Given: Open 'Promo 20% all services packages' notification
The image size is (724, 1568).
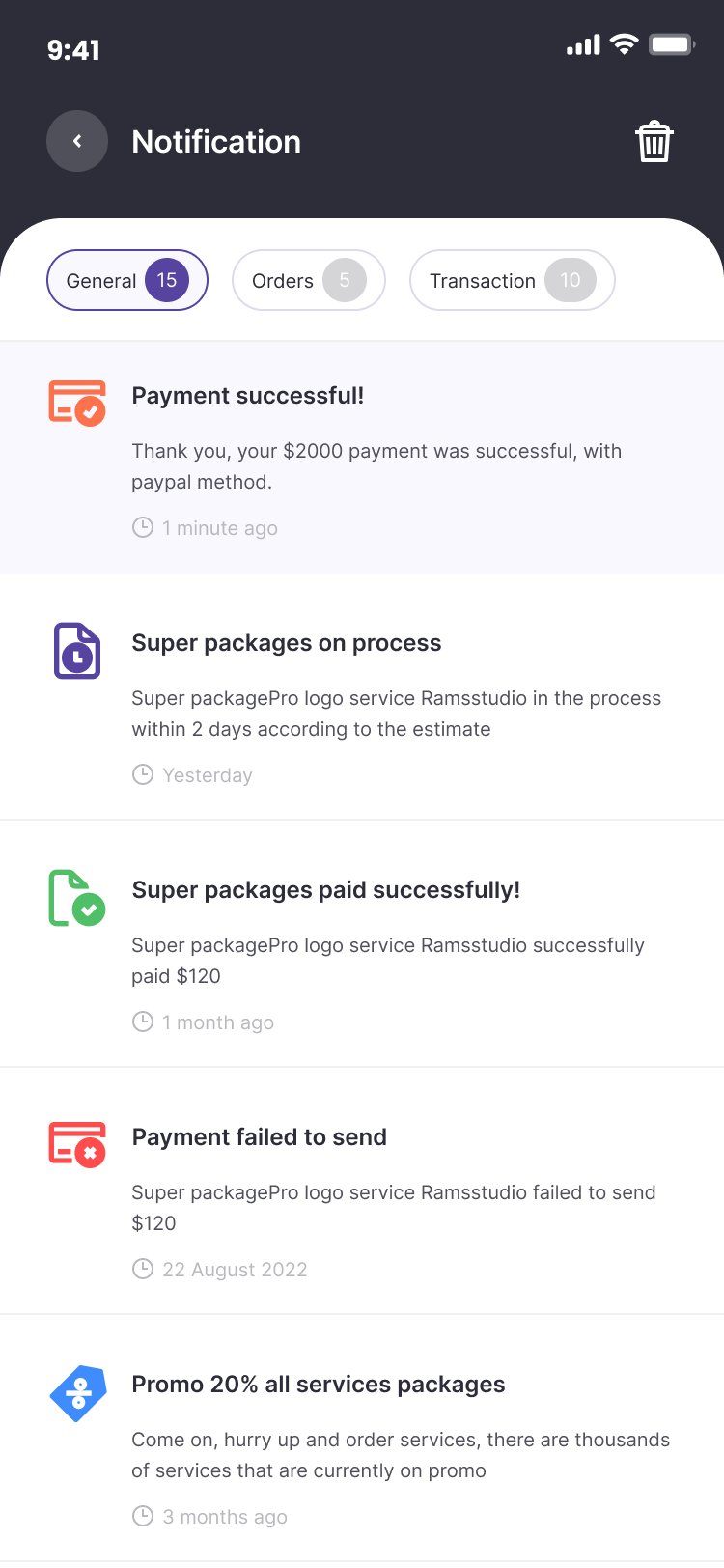Looking at the screenshot, I should coord(319,1385).
